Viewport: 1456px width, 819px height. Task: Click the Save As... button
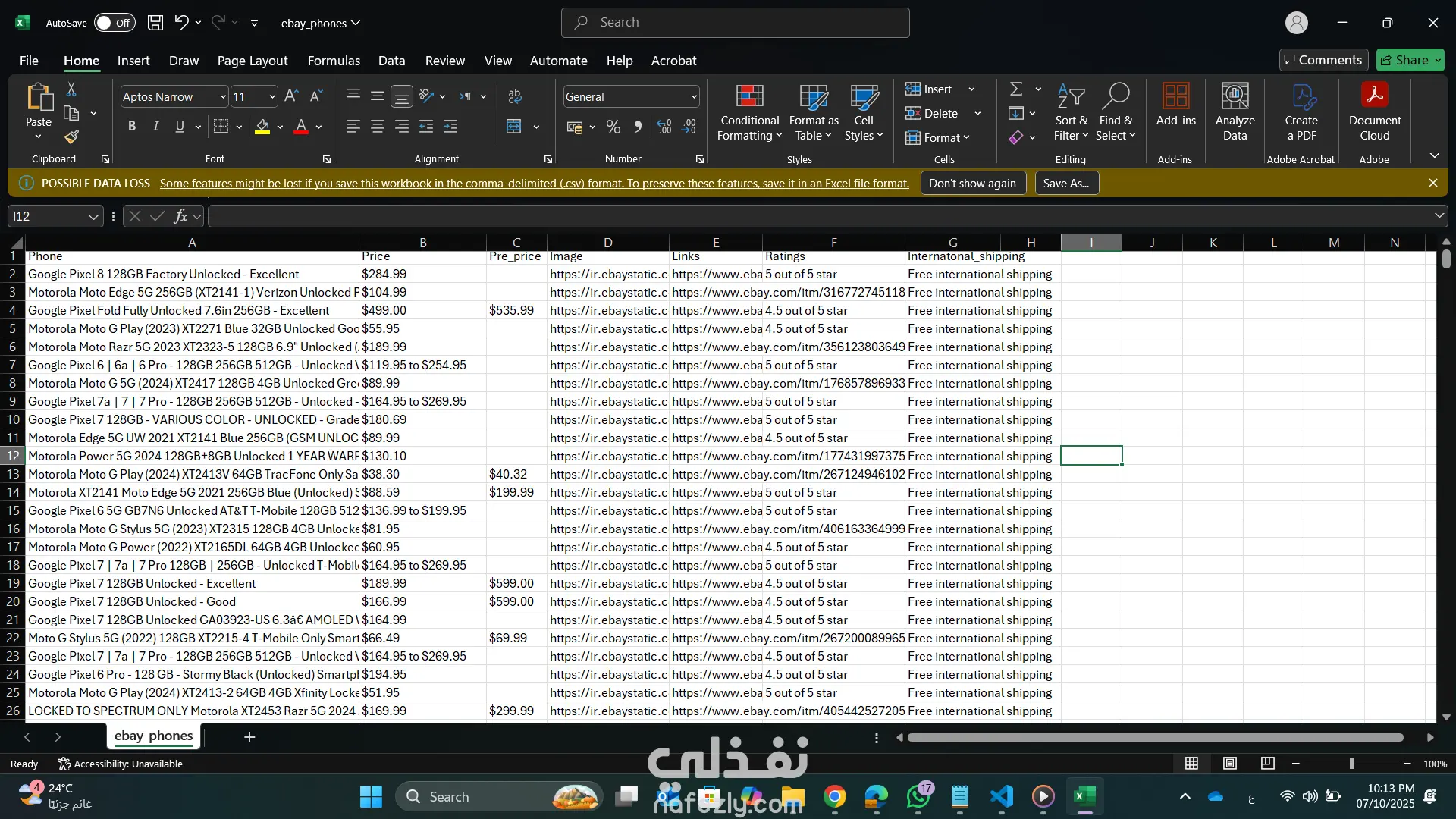(x=1065, y=184)
